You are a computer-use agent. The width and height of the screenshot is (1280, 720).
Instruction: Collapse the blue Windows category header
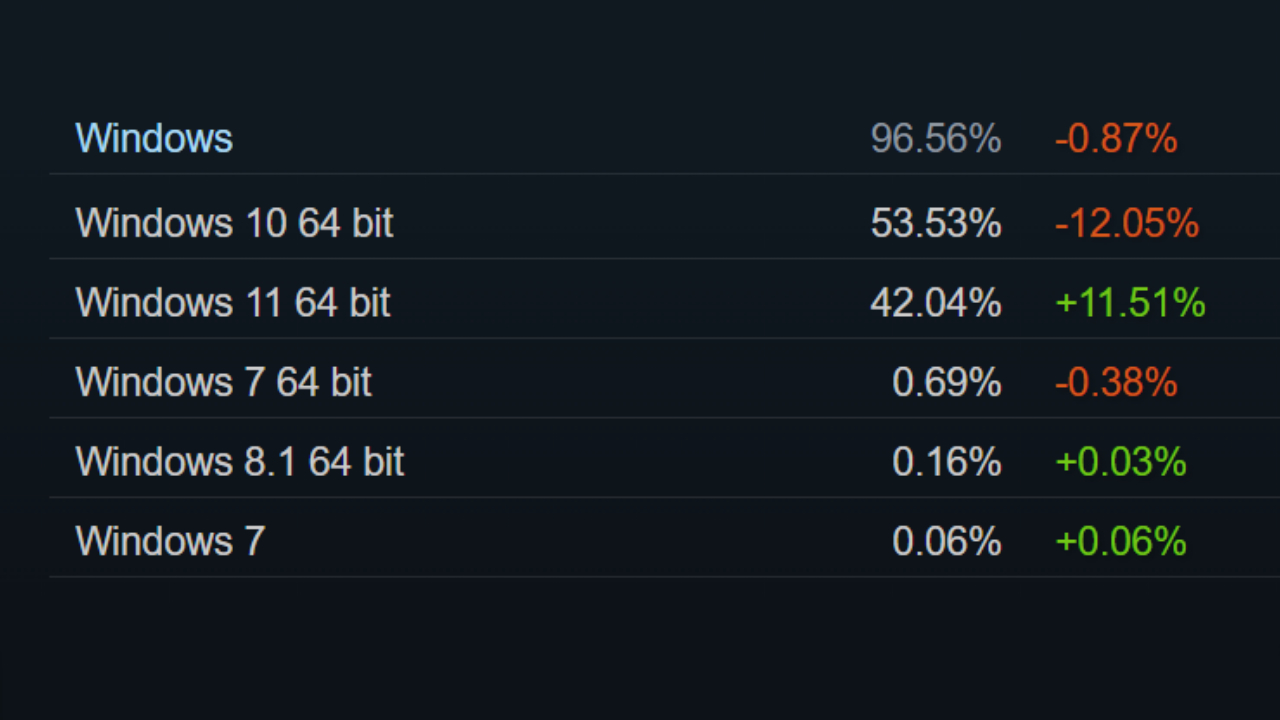tap(154, 138)
